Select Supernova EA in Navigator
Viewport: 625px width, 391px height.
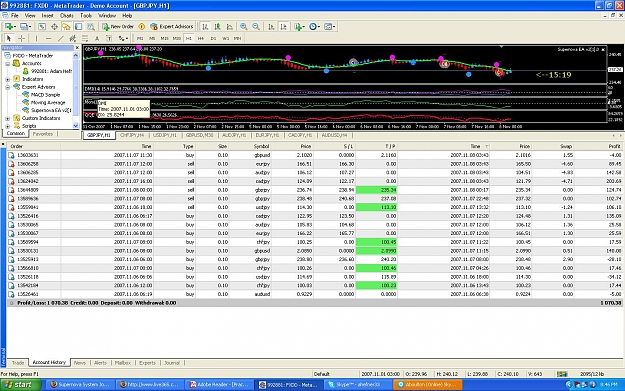point(51,110)
